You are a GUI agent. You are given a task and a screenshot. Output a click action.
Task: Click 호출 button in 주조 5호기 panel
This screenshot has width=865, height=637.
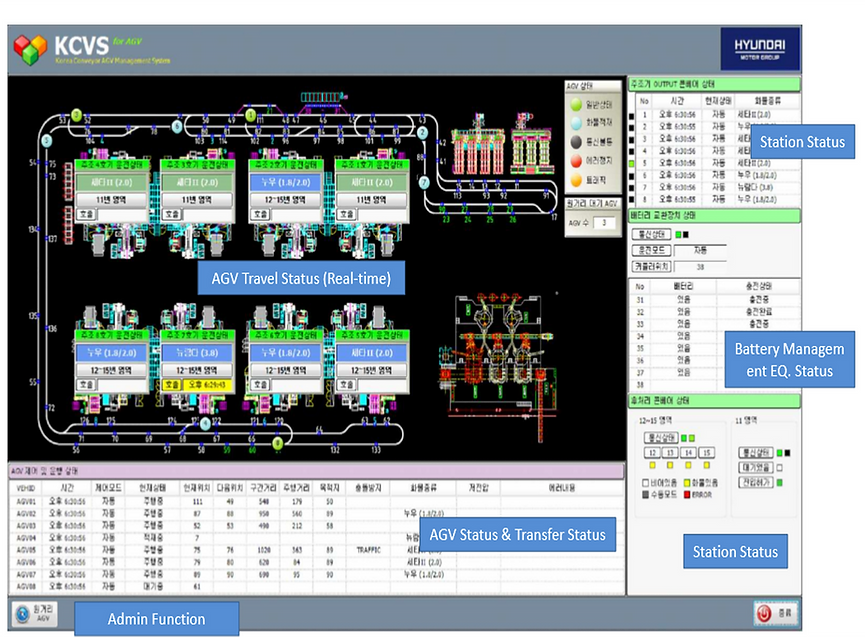346,384
